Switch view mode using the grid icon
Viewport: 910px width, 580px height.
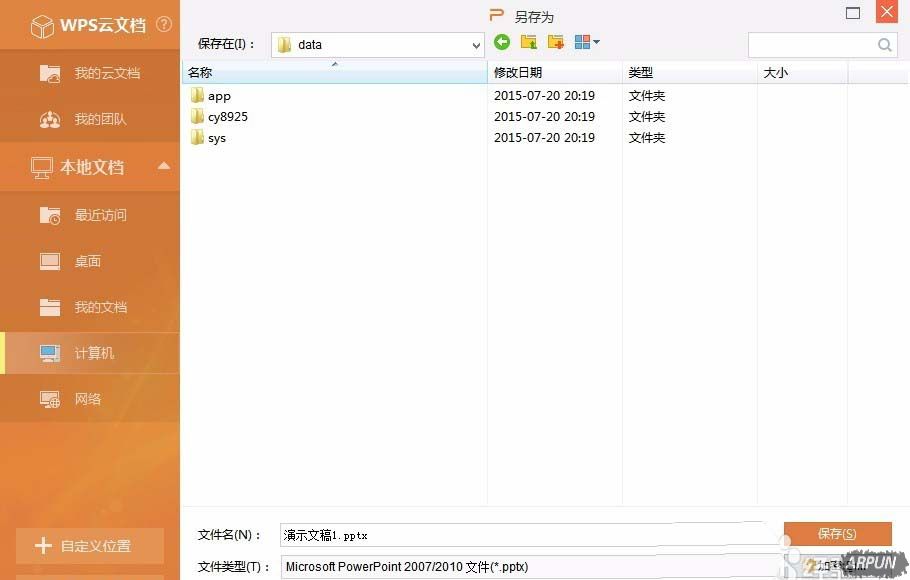(x=581, y=44)
